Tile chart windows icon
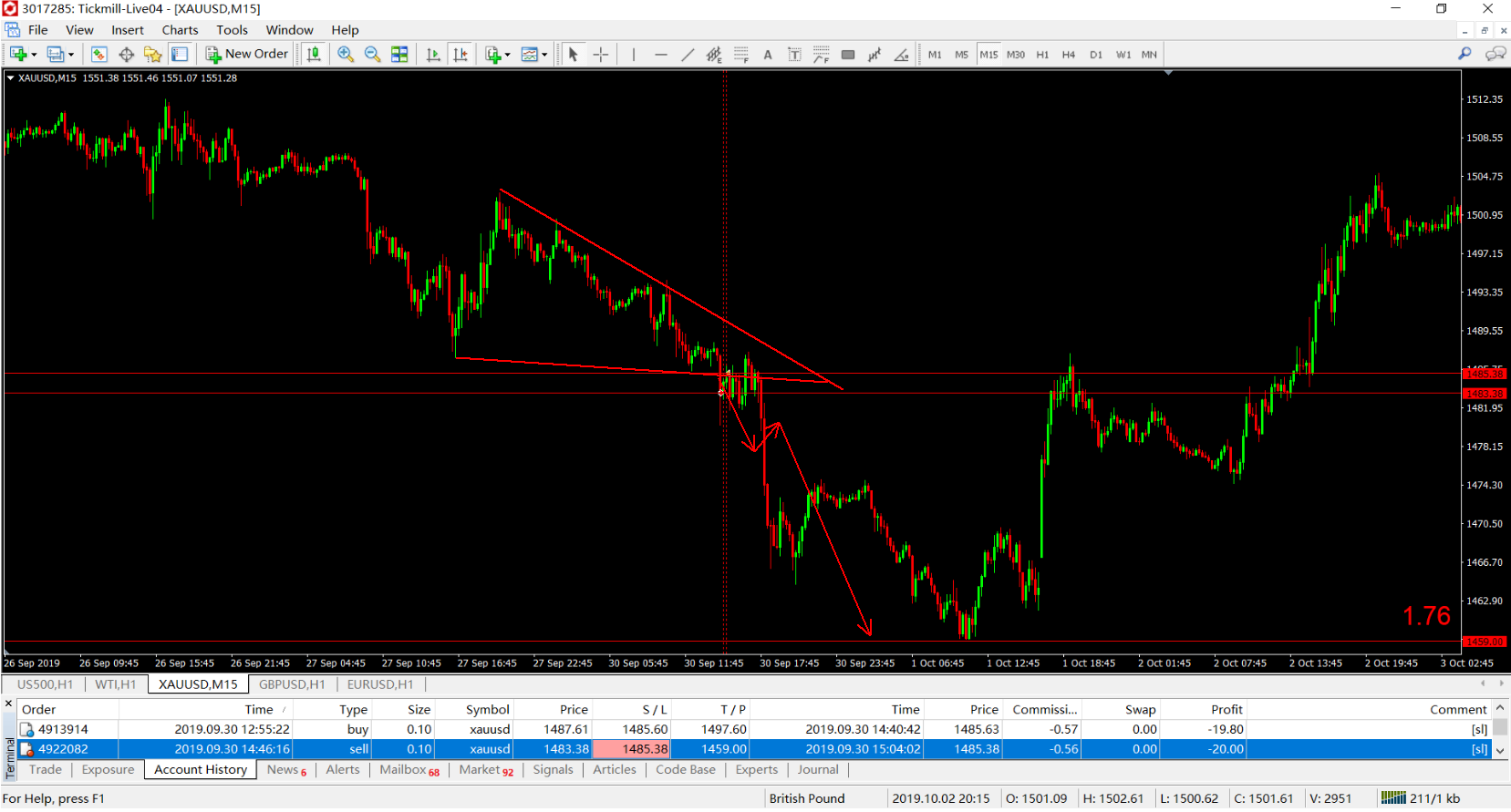Screen dimensions: 1511x812 coord(399,55)
